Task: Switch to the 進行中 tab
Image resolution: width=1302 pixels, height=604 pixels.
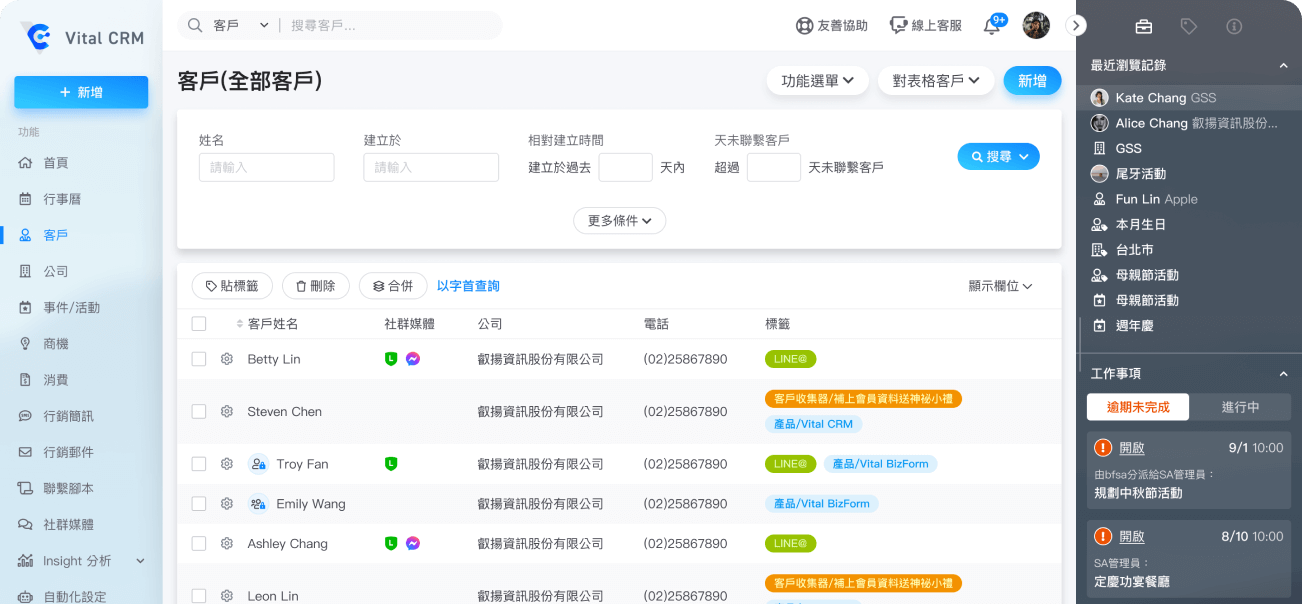Action: click(1240, 407)
